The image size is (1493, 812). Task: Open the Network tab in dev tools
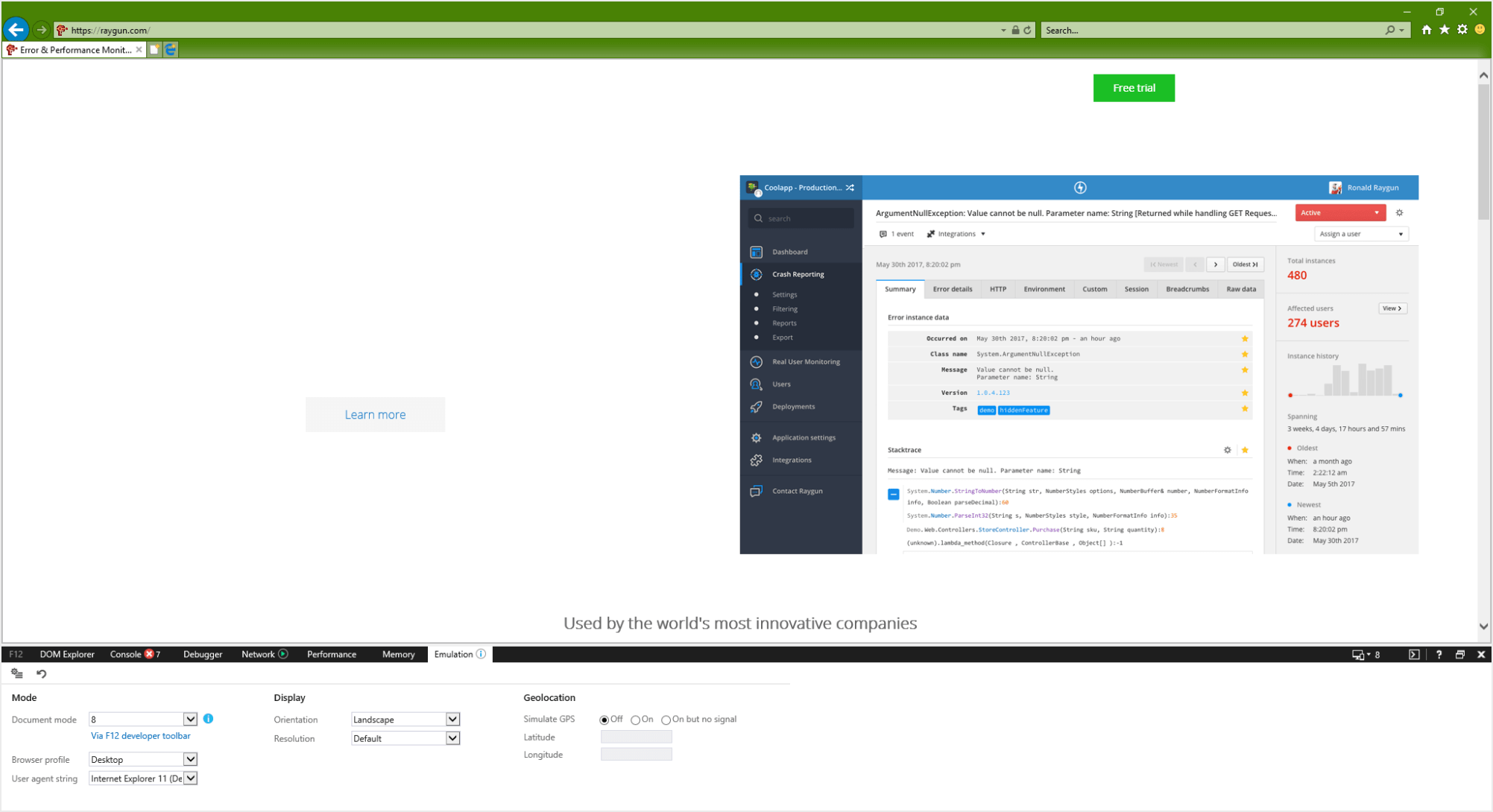[x=258, y=654]
